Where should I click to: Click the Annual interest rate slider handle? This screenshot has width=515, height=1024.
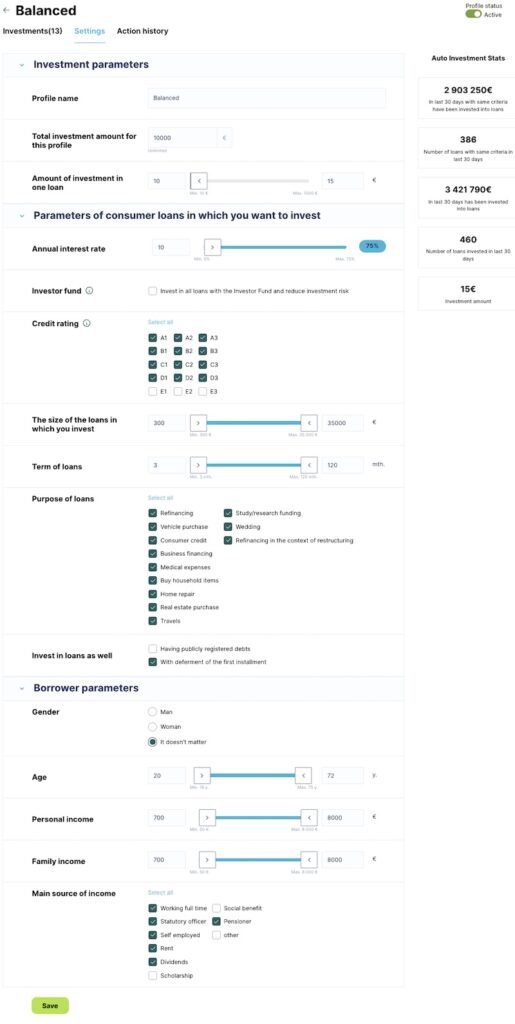(x=212, y=248)
